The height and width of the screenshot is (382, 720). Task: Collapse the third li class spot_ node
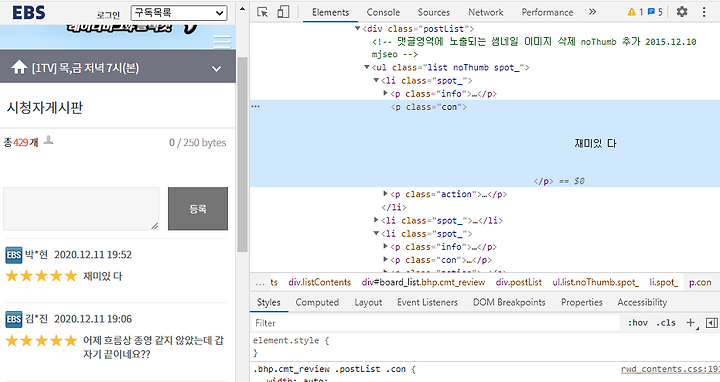(376, 233)
